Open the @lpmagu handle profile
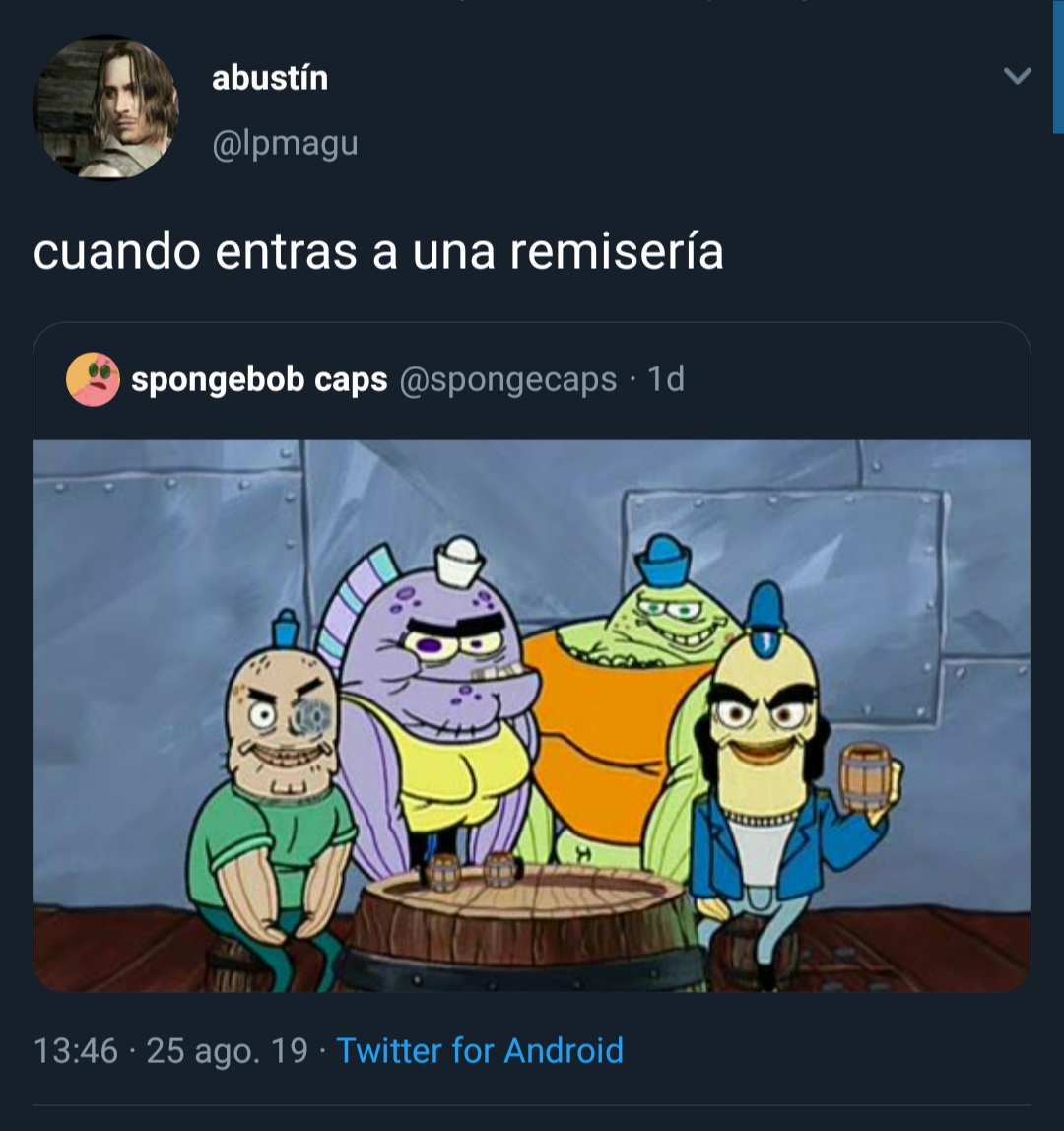Image resolution: width=1064 pixels, height=1131 pixels. click(285, 143)
